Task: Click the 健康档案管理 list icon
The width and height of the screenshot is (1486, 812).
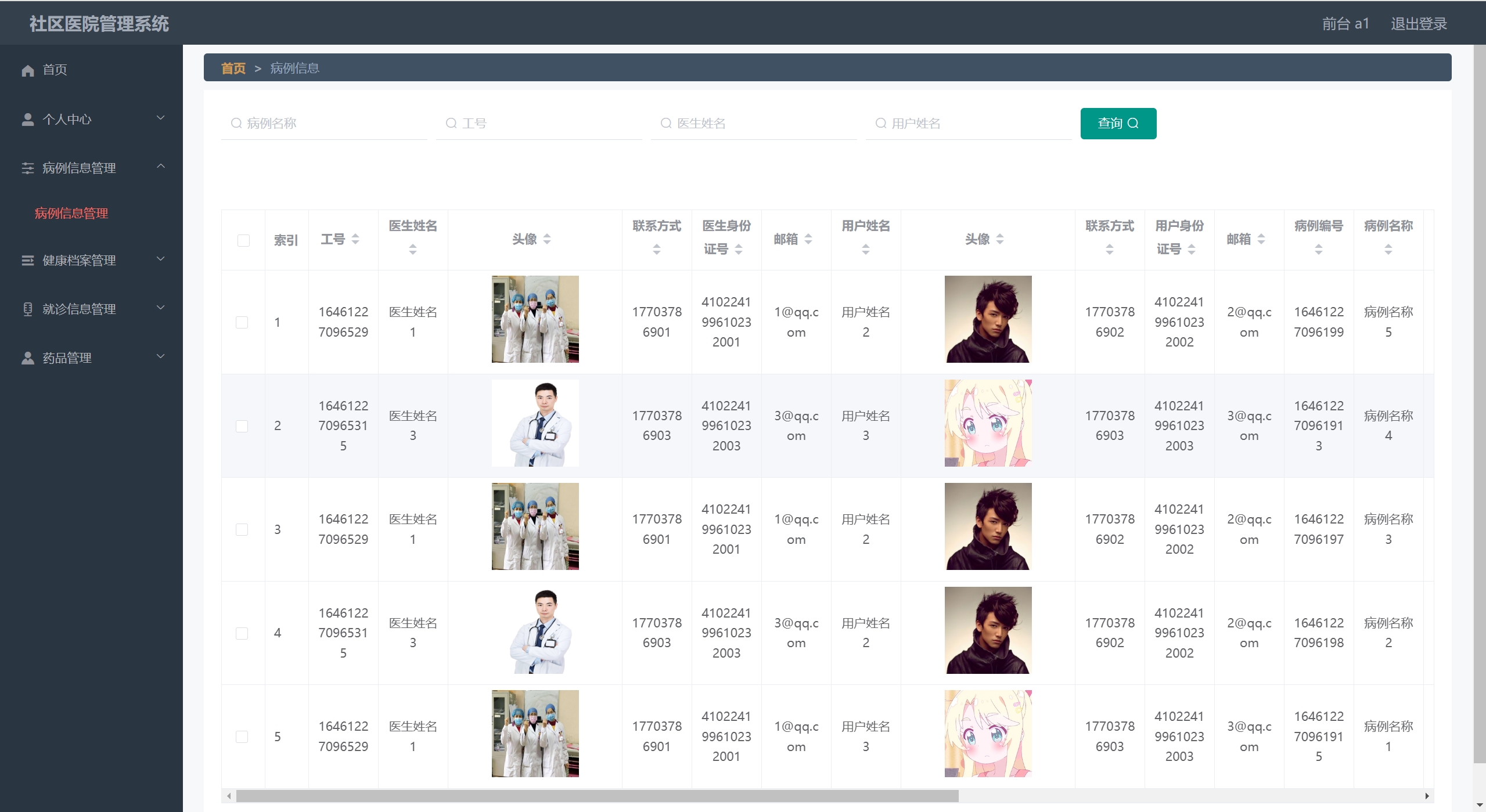Action: (27, 261)
